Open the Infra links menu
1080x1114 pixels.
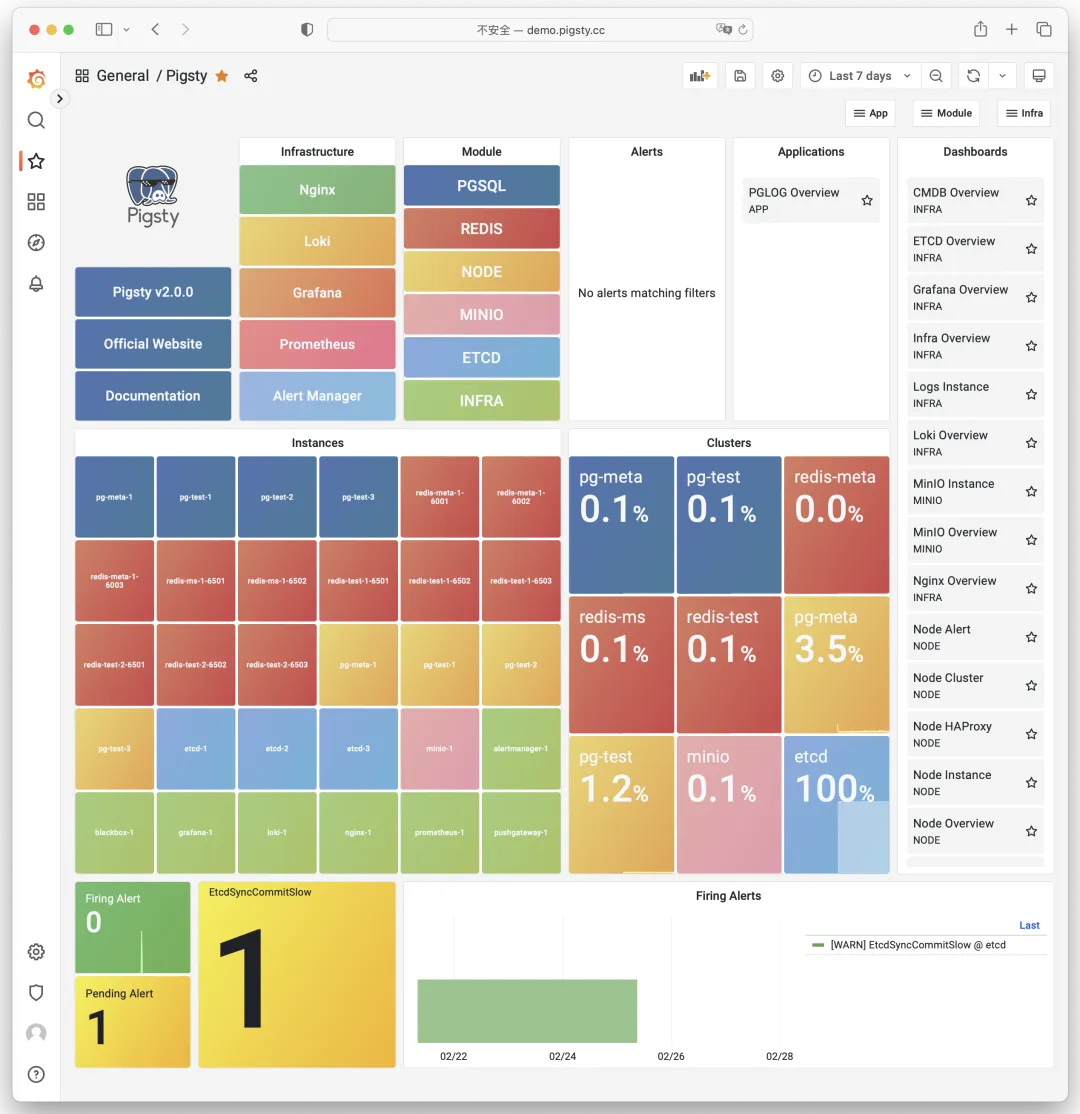1025,113
